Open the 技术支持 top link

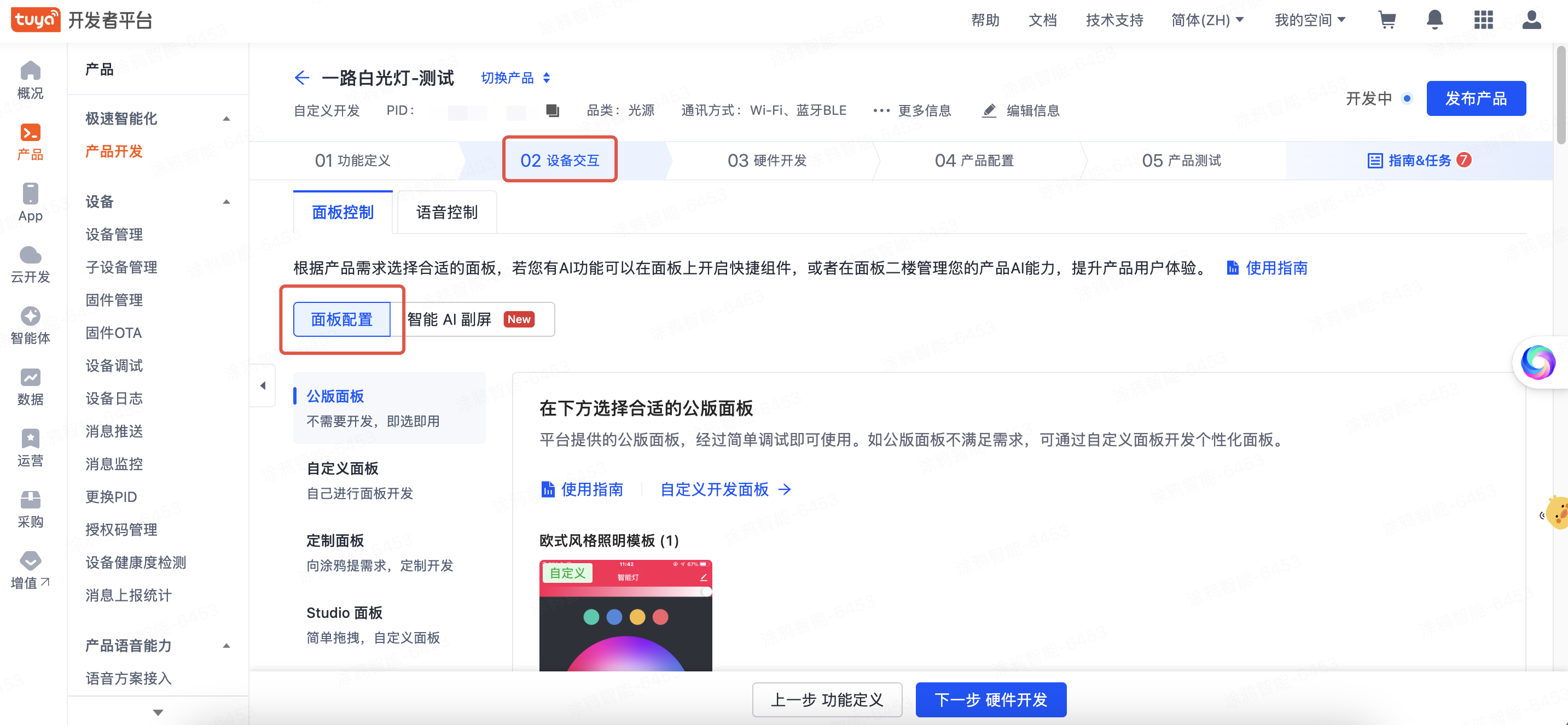tap(1114, 20)
